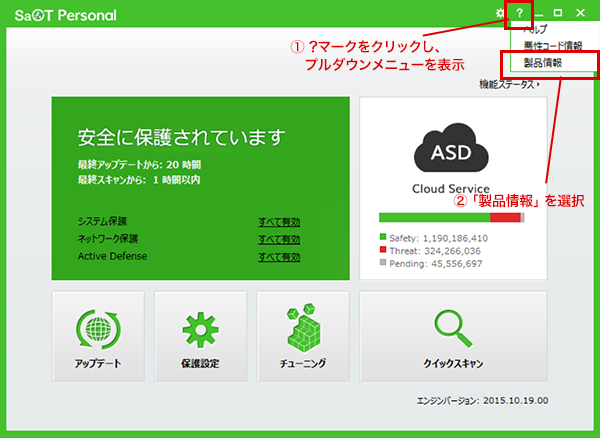The width and height of the screenshot is (600, 438).
Task: Click the システム保護 label
Action: pos(102,221)
